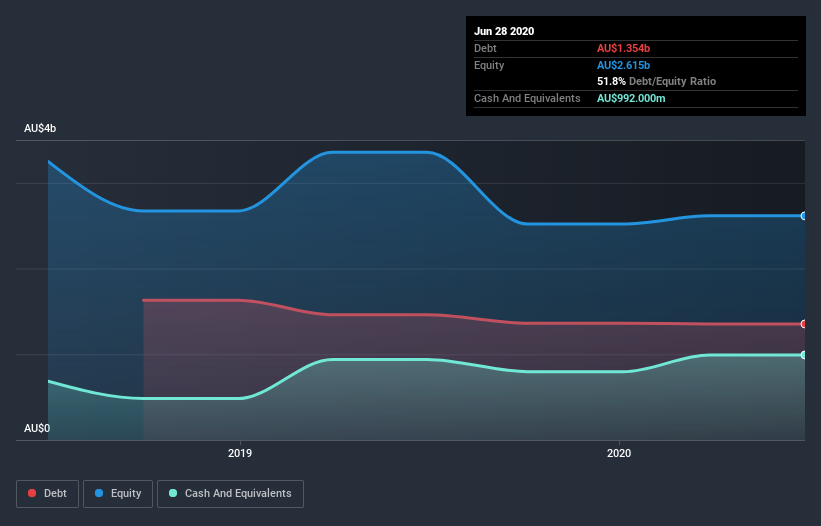Select the Cash endpoint marker on chart
Screen dimensions: 821x526
coord(804,355)
